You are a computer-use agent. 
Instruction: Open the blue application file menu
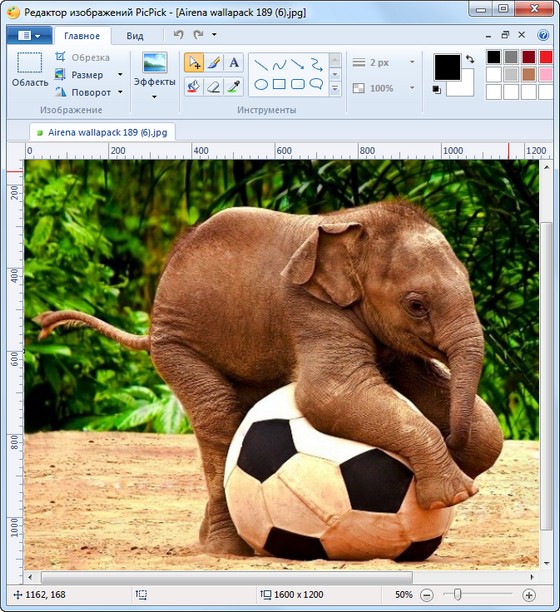pos(29,36)
